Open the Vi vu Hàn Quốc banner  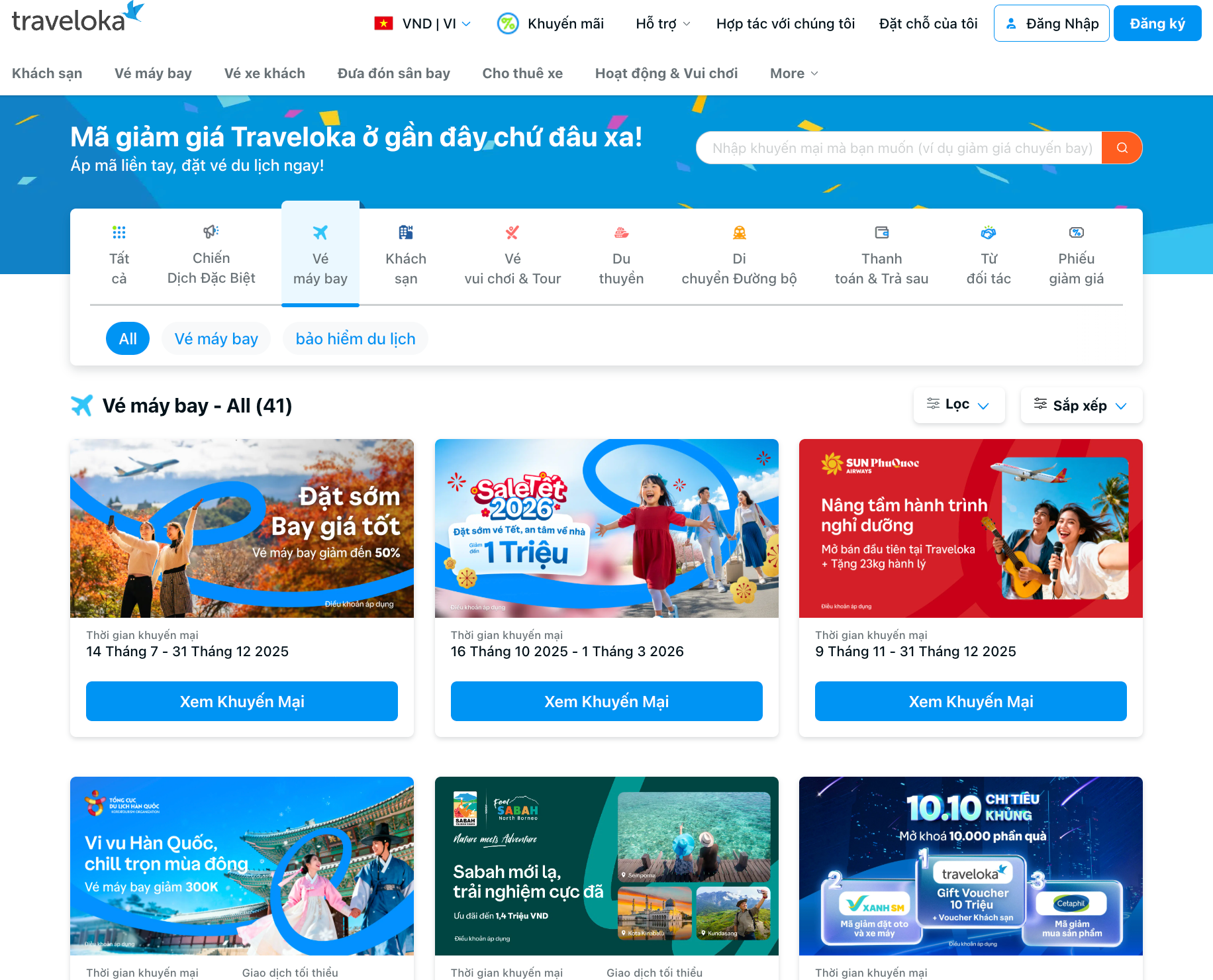[242, 866]
